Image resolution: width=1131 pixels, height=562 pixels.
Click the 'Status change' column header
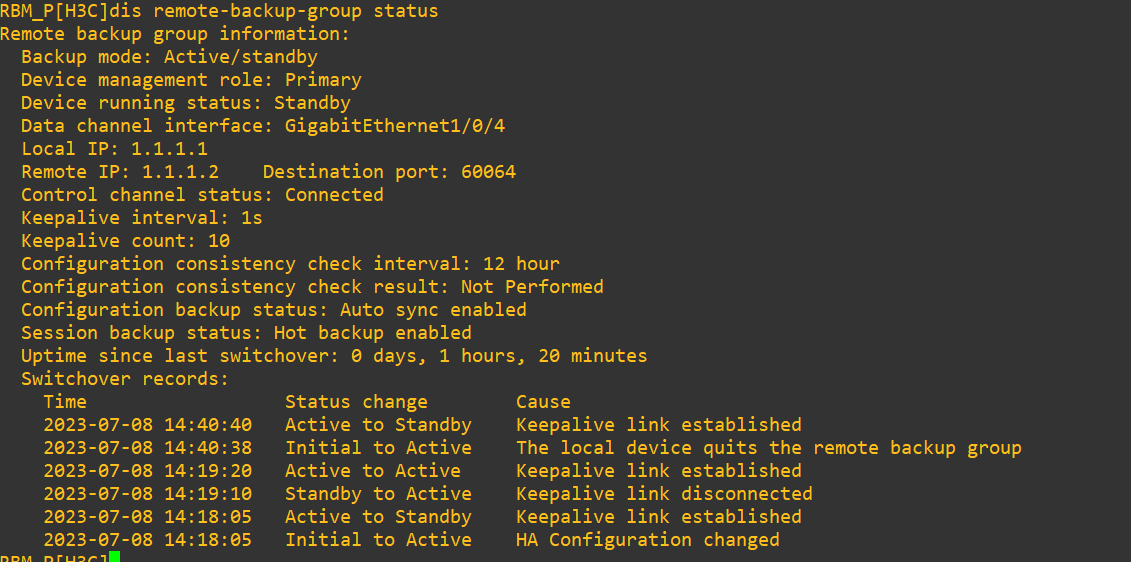pos(356,402)
